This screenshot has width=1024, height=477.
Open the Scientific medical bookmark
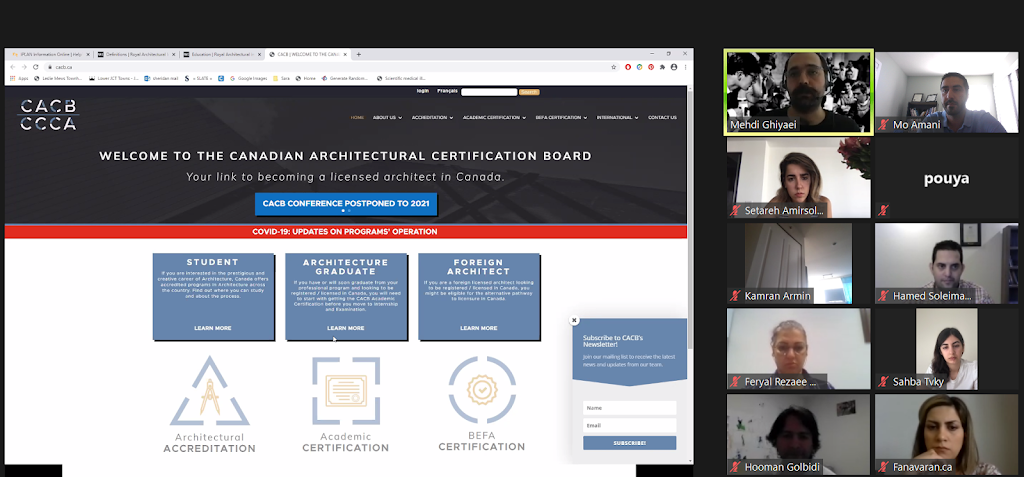(x=401, y=78)
